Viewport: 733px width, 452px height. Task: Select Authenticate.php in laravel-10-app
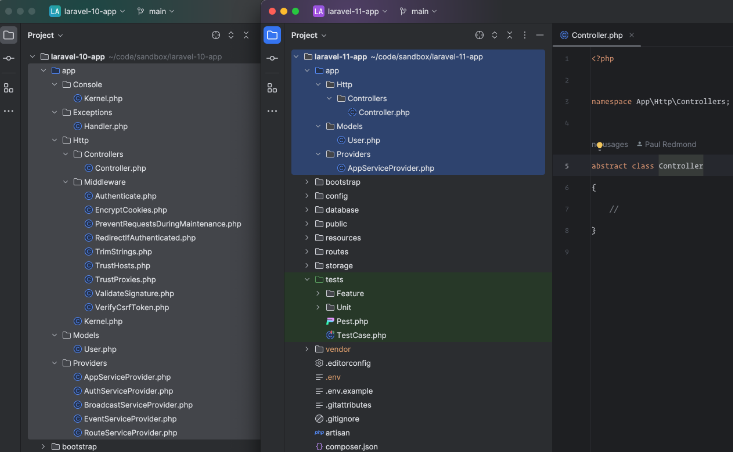point(125,196)
